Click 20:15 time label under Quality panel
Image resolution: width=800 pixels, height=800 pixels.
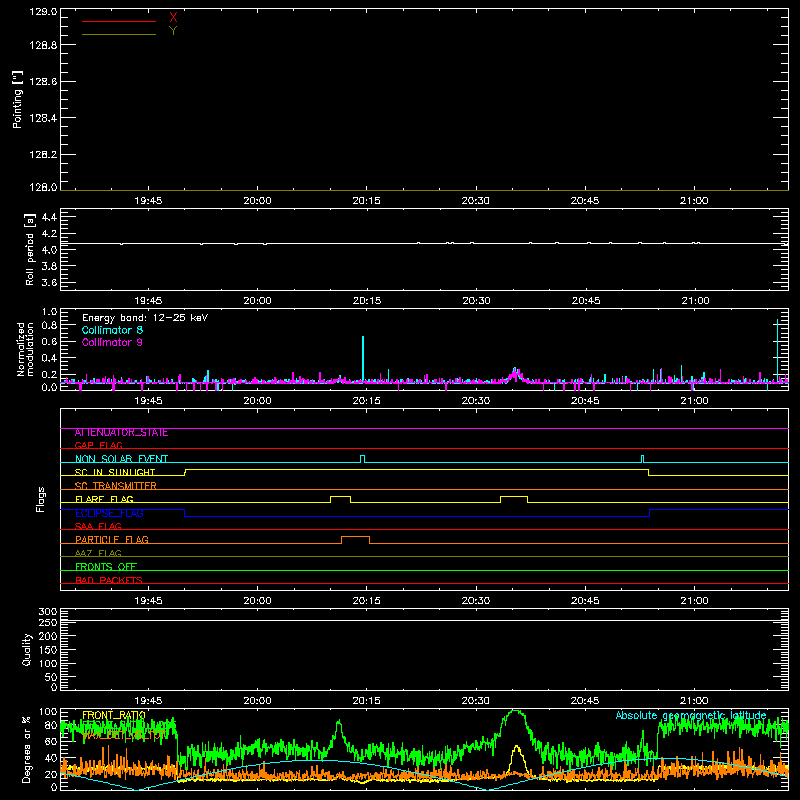pos(366,701)
